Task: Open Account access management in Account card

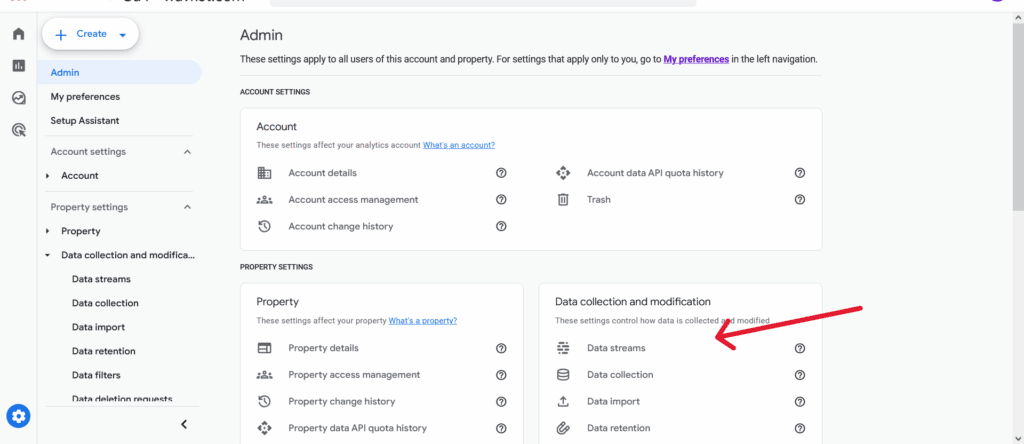Action: (353, 200)
